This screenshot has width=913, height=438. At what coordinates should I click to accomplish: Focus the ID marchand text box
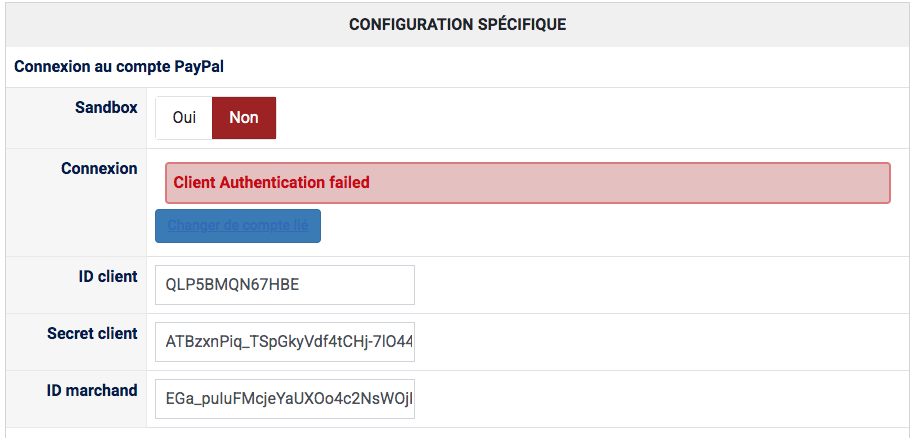point(284,399)
